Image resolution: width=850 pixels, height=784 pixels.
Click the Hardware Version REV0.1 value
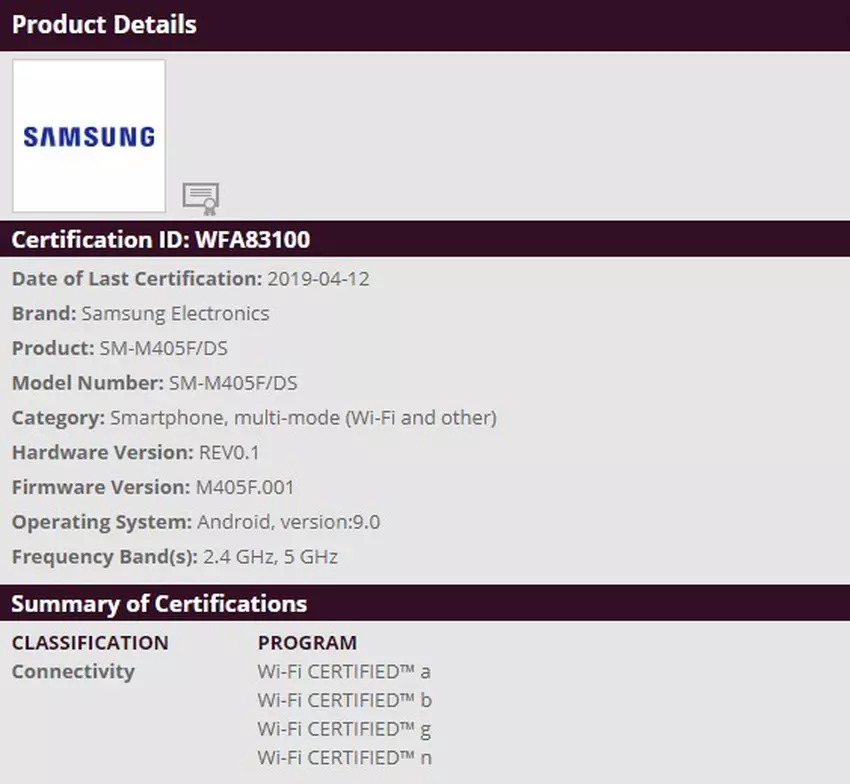tap(230, 453)
